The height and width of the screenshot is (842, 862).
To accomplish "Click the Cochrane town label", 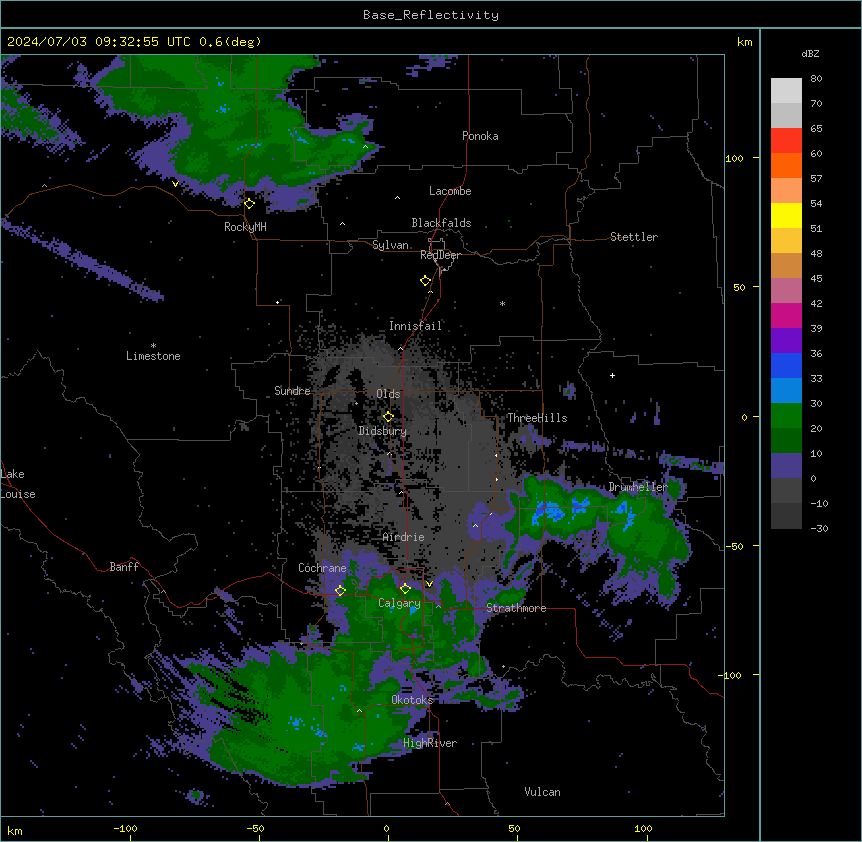I will [x=322, y=568].
